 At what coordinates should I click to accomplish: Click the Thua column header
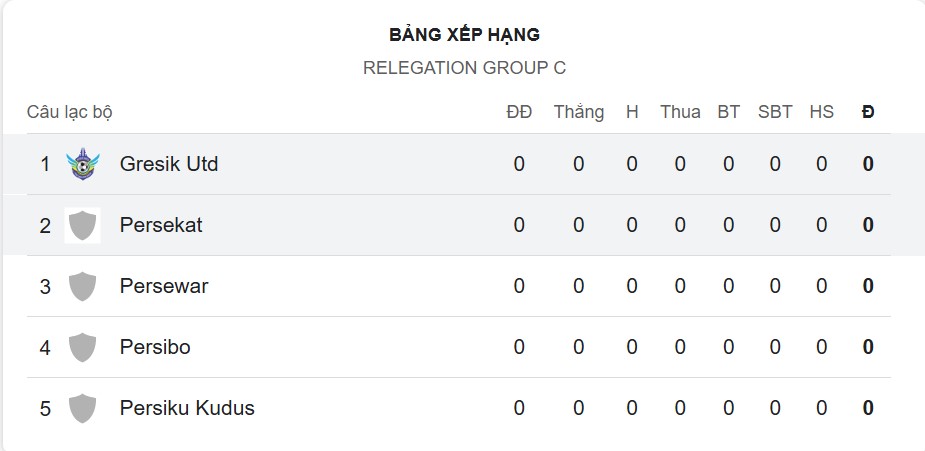tap(680, 112)
